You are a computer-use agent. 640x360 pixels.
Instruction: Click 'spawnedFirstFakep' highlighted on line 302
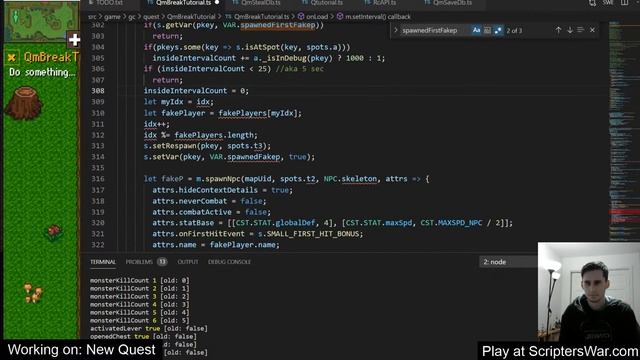click(x=278, y=25)
